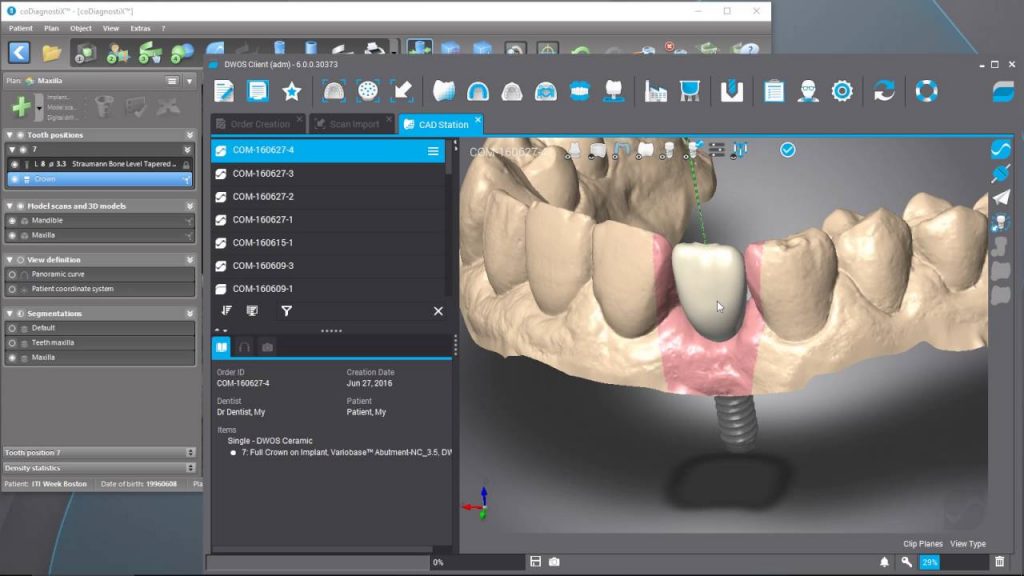Viewport: 1024px width, 576px height.
Task: Click the star favorites icon in DWOS toolbar
Action: point(291,91)
